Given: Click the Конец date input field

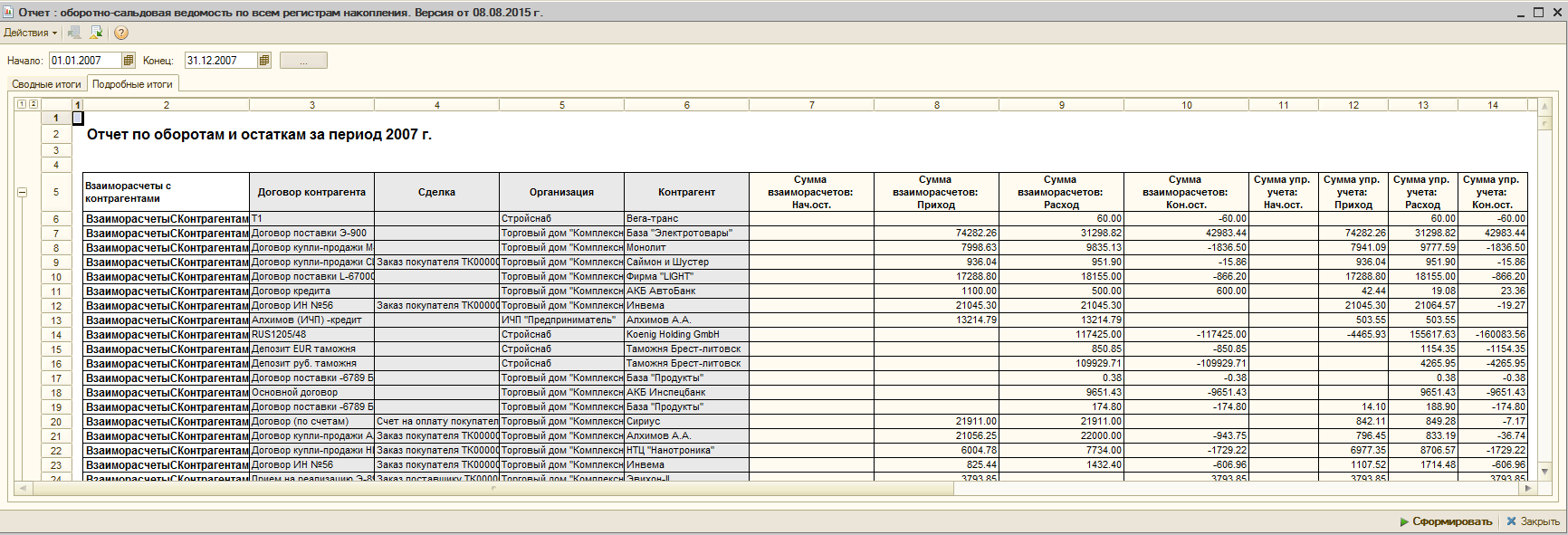Looking at the screenshot, I should pos(221,61).
